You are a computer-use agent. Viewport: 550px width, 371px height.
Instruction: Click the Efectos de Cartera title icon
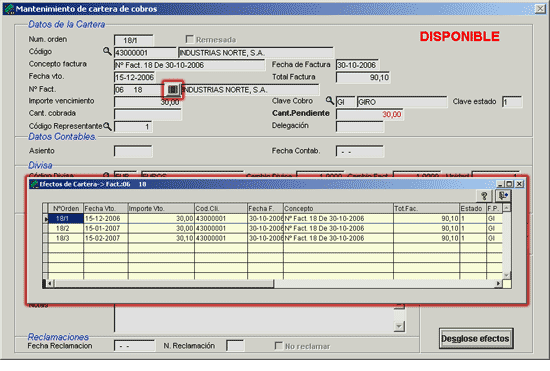[x=34, y=184]
